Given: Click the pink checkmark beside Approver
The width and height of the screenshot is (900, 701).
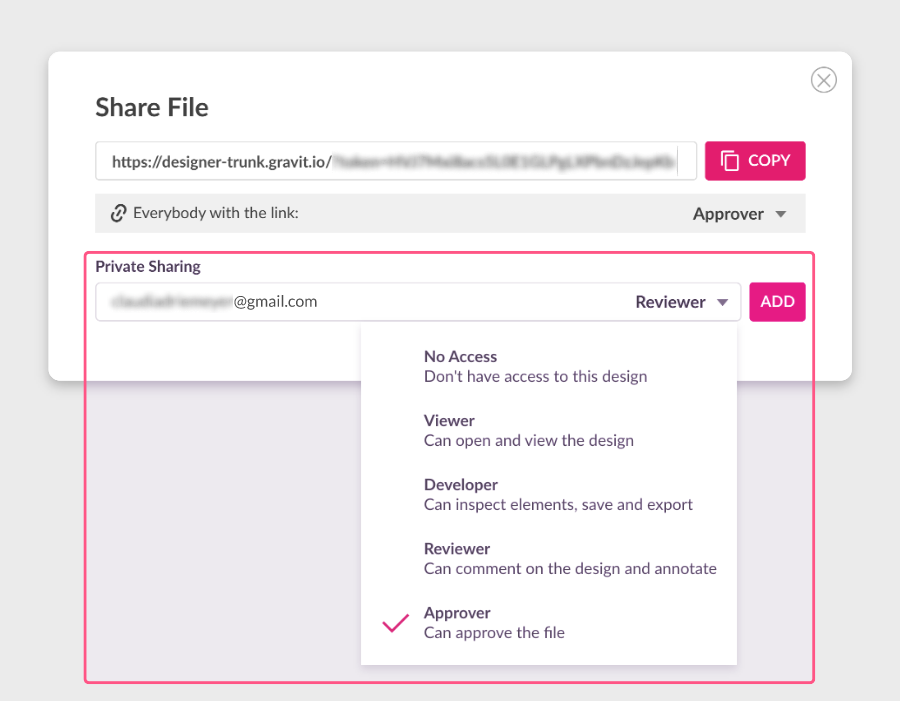Looking at the screenshot, I should pyautogui.click(x=396, y=623).
